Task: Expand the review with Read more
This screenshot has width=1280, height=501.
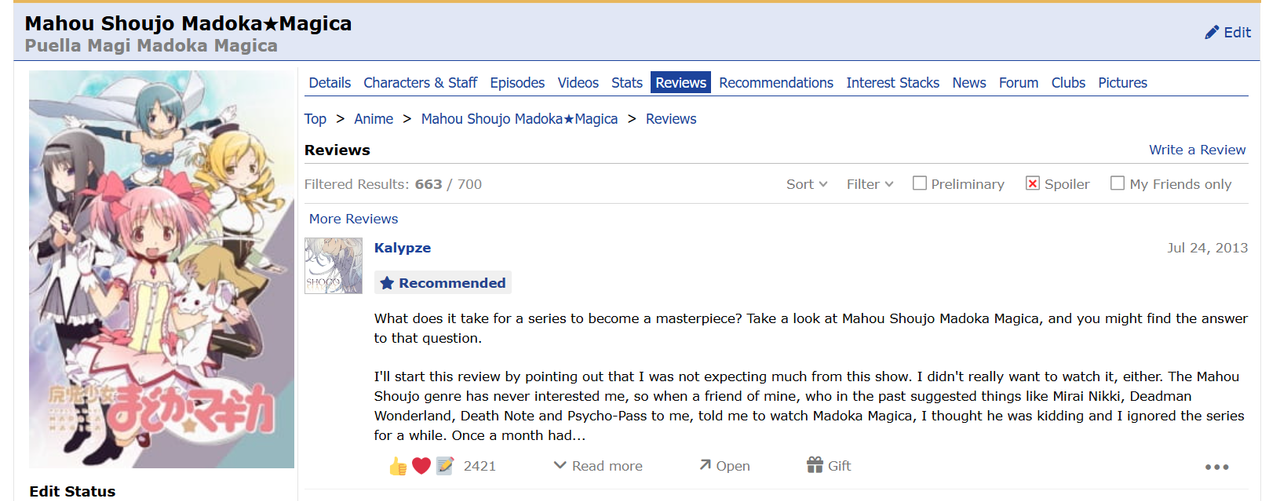Action: coord(598,466)
